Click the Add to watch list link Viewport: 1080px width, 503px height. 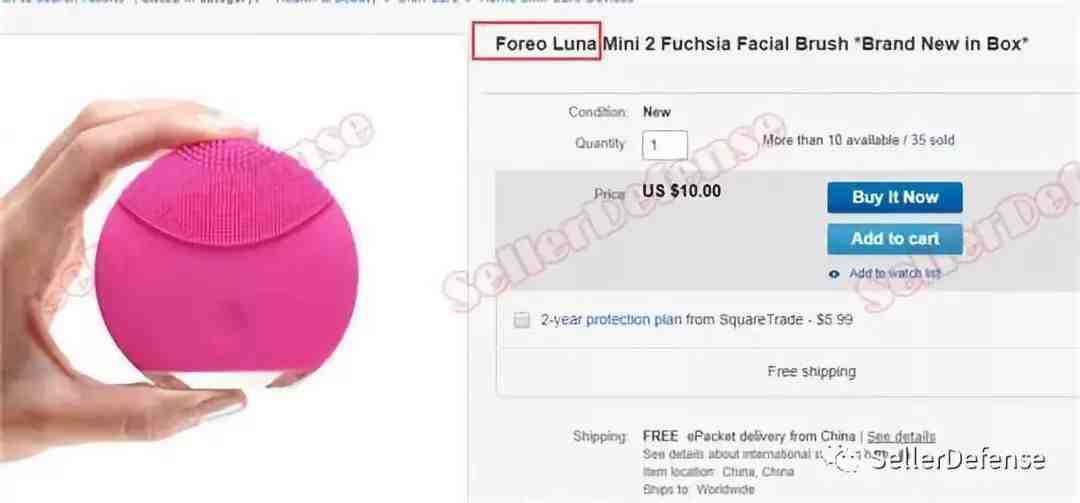[895, 274]
